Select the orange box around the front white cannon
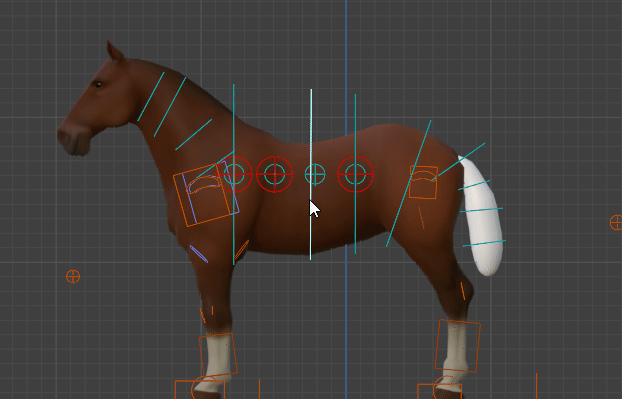Screen dimensions: 622x399 tap(218, 355)
